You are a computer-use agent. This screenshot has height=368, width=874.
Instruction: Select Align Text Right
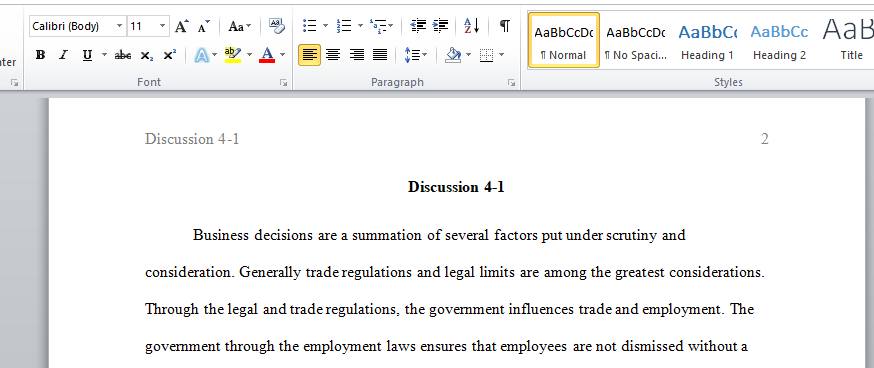coord(356,55)
